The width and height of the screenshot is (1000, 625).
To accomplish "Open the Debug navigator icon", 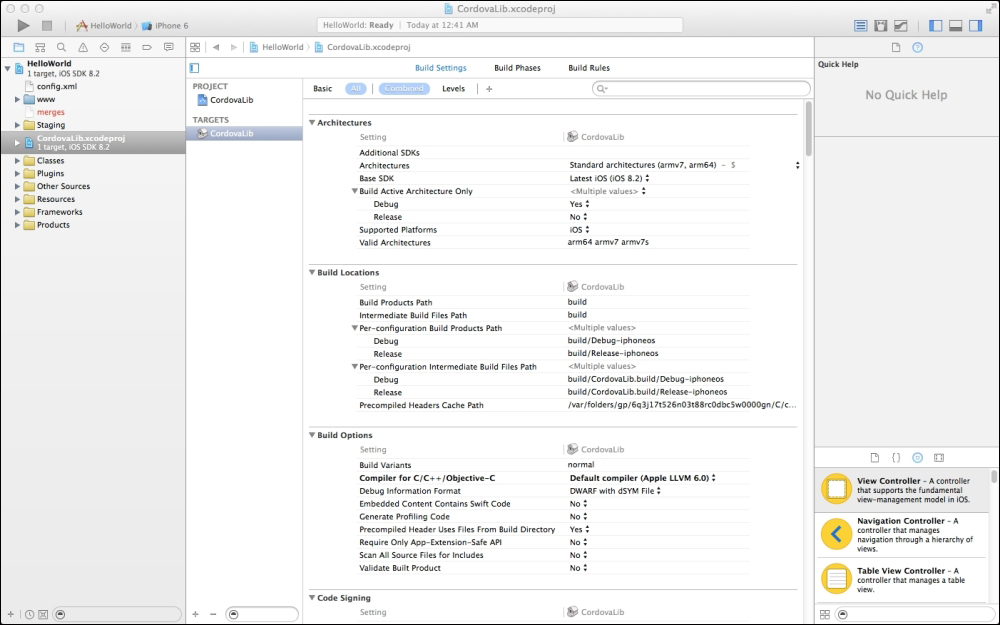I will pyautogui.click(x=126, y=47).
